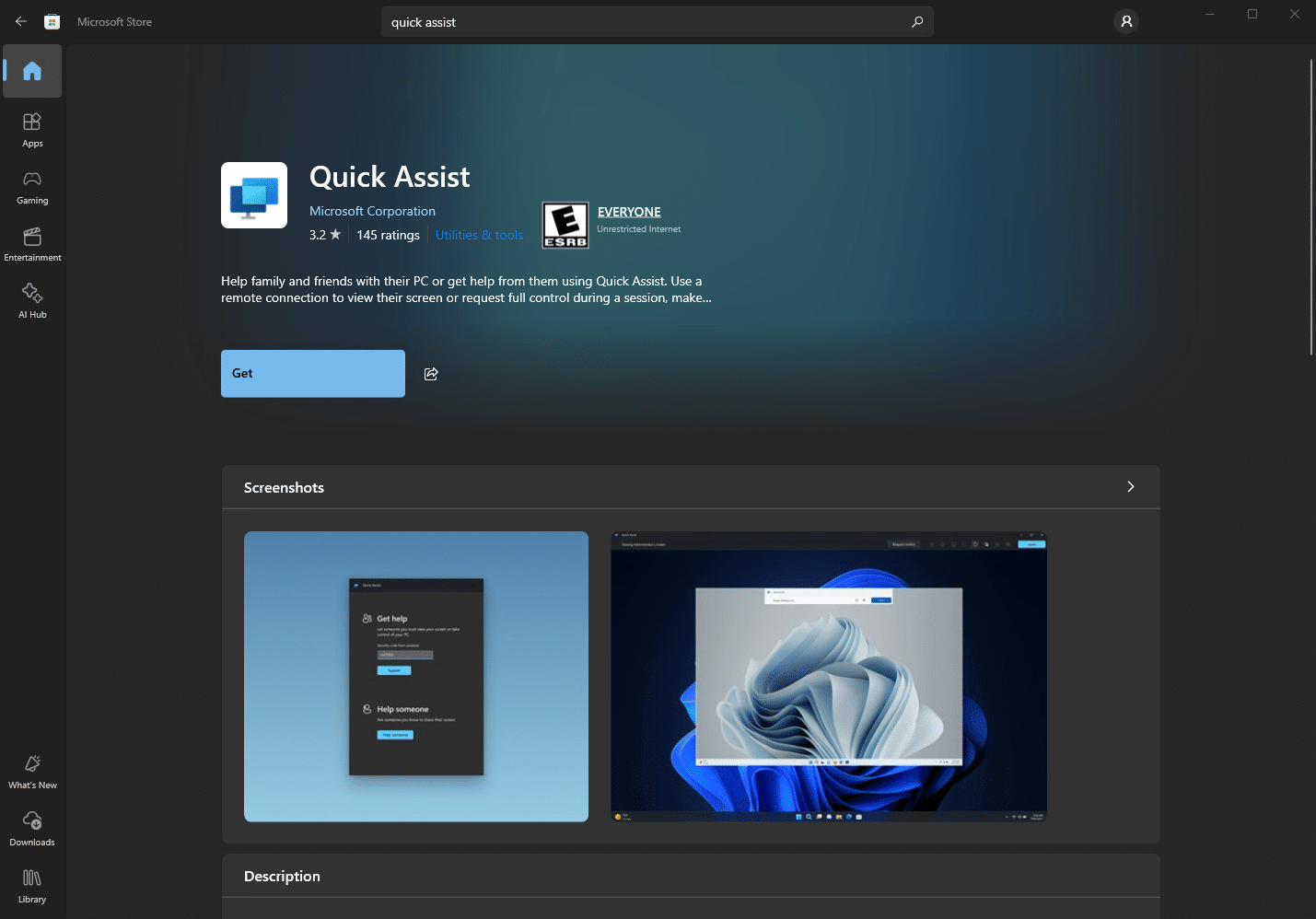Screen dimensions: 1316x919
Task: View the 145 ratings
Action: (388, 236)
